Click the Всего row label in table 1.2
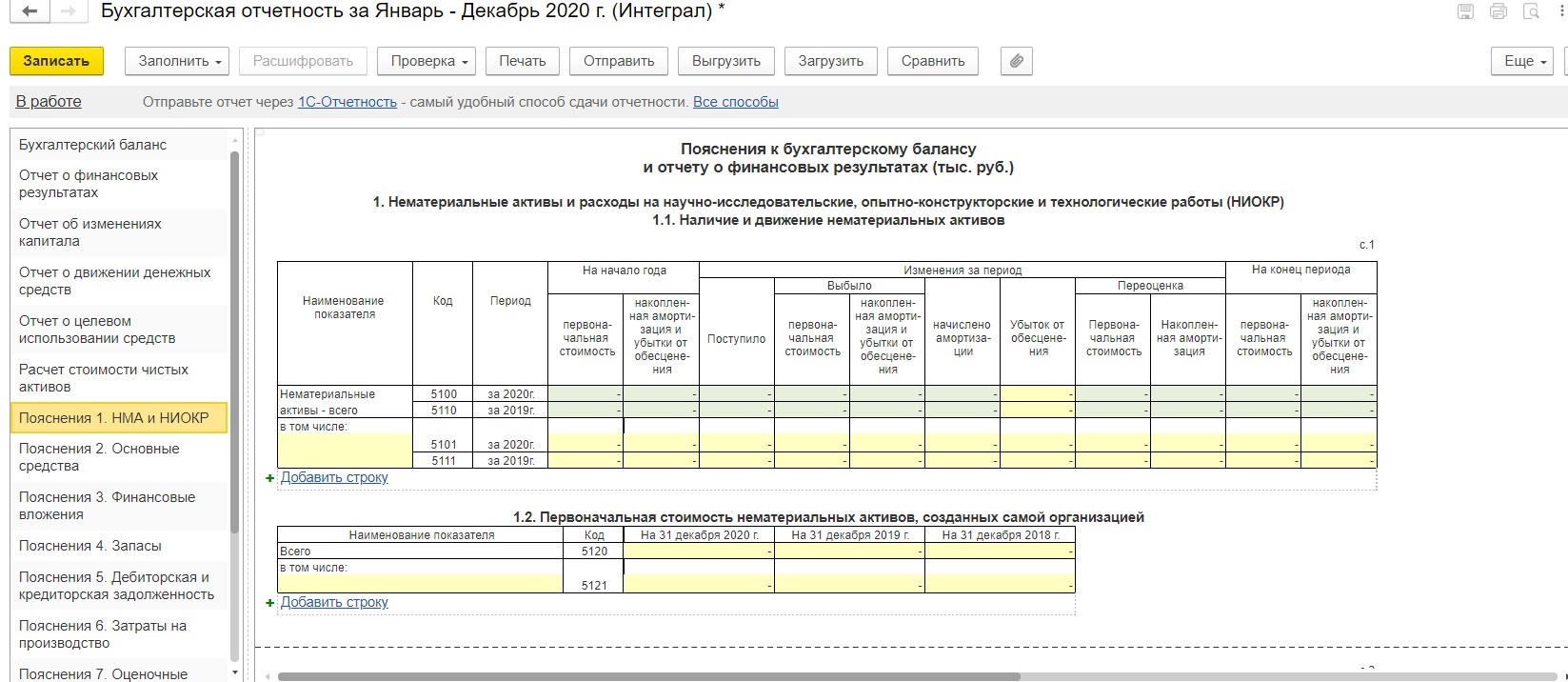Image resolution: width=1568 pixels, height=682 pixels. [x=421, y=552]
